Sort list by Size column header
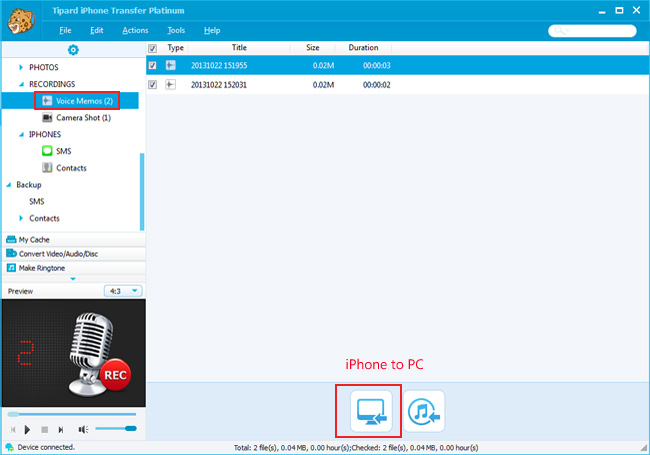Screen dimensions: 650x455 (313, 48)
